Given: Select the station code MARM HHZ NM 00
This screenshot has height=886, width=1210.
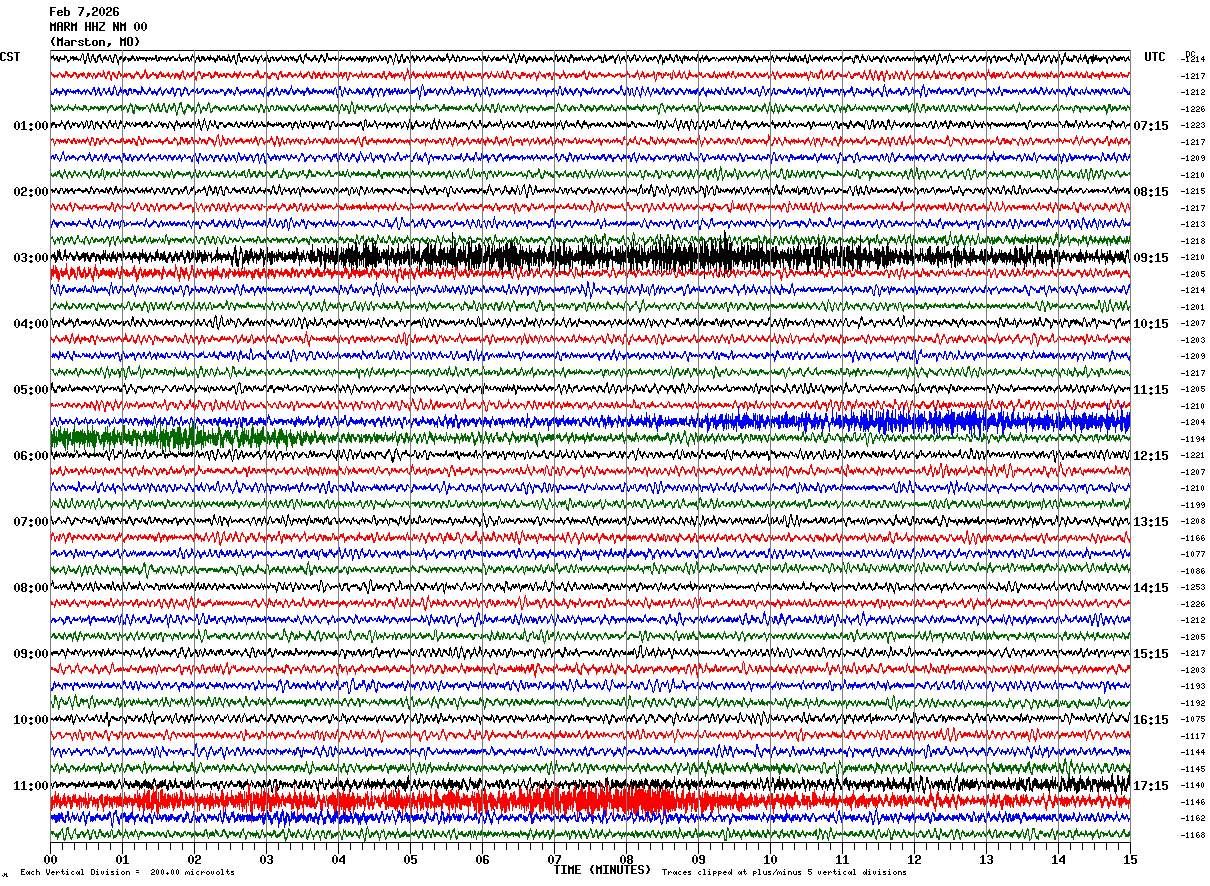Looking at the screenshot, I should (x=98, y=27).
